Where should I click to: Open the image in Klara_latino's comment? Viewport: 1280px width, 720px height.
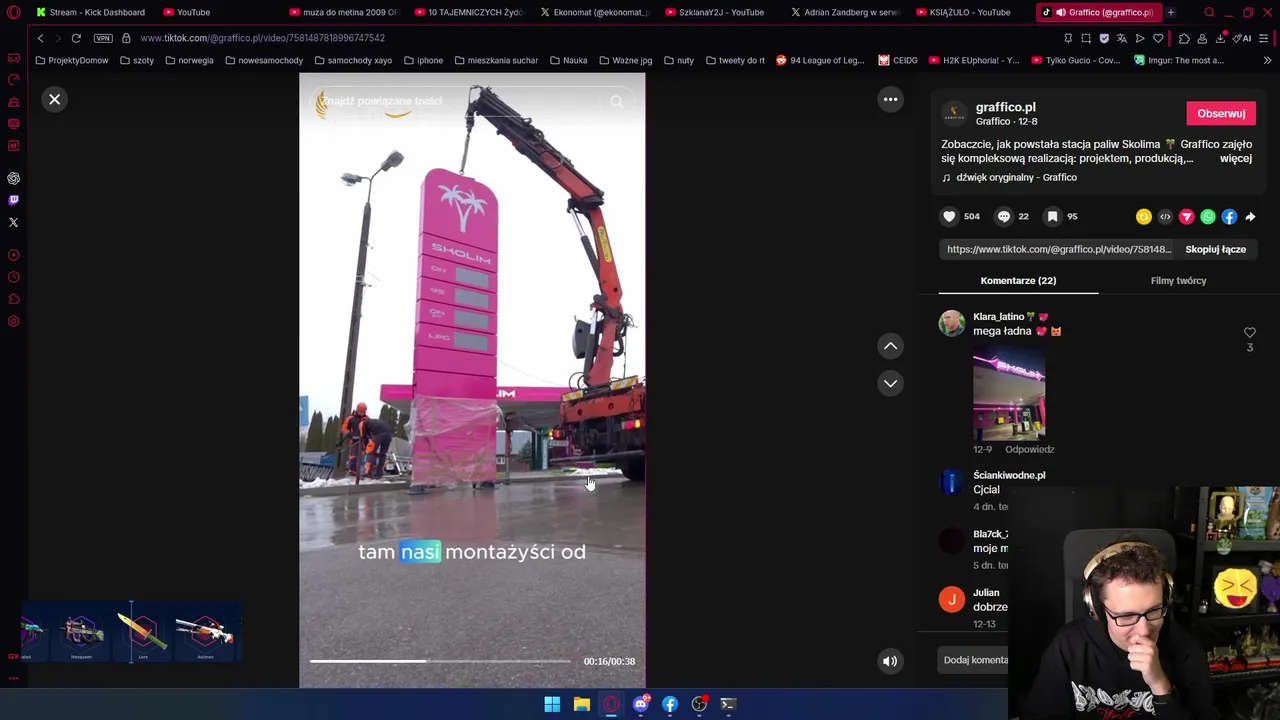[x=1009, y=394]
